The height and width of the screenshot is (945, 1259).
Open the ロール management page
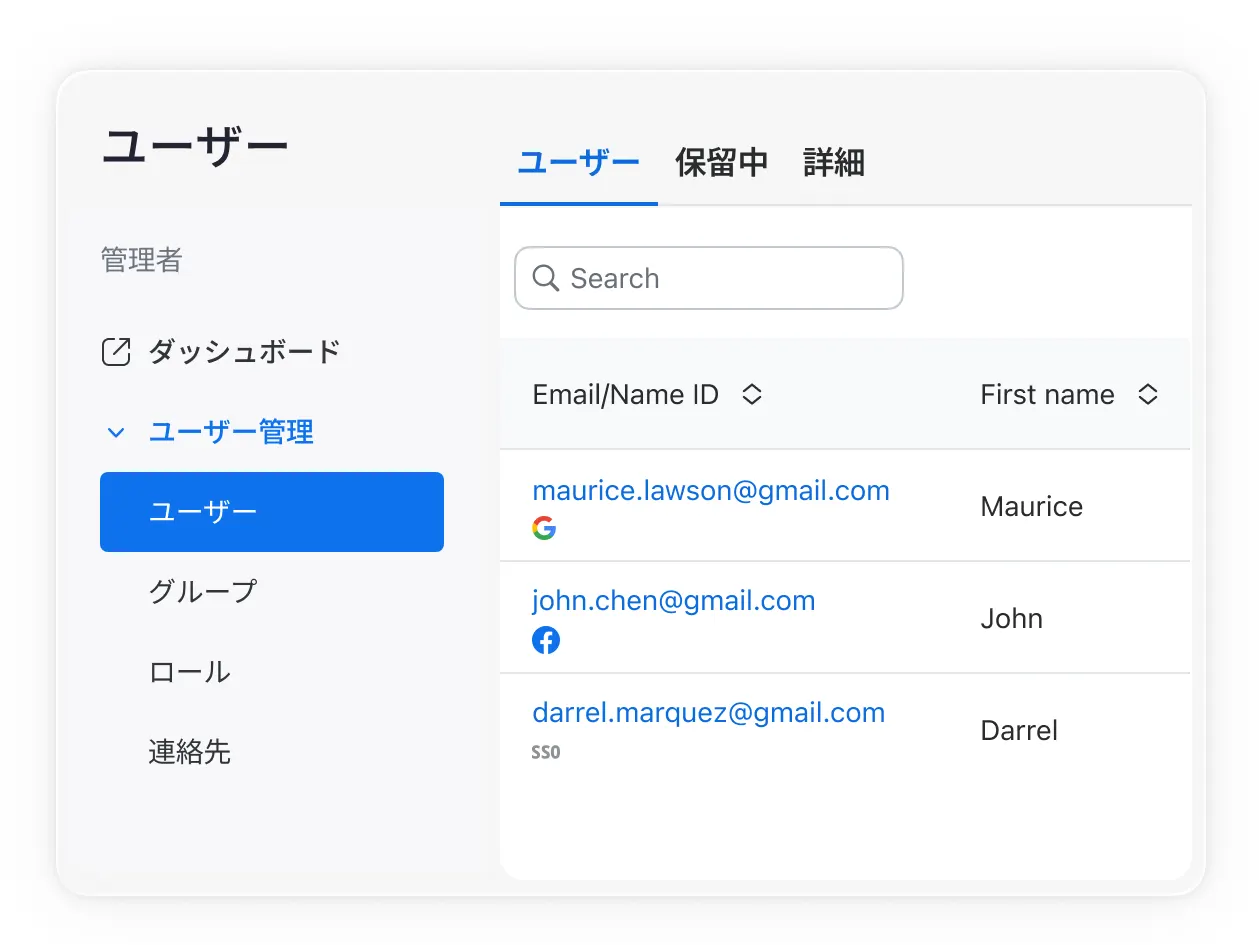click(188, 672)
